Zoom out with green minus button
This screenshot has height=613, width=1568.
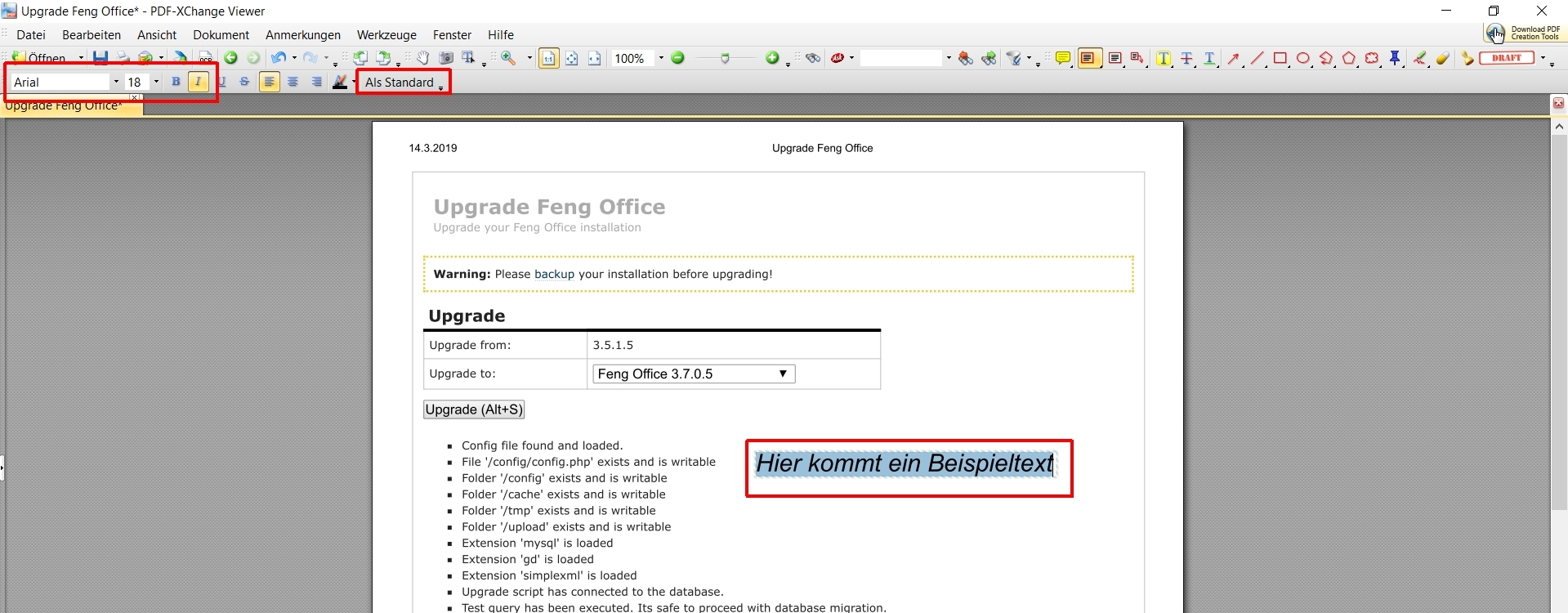[677, 58]
